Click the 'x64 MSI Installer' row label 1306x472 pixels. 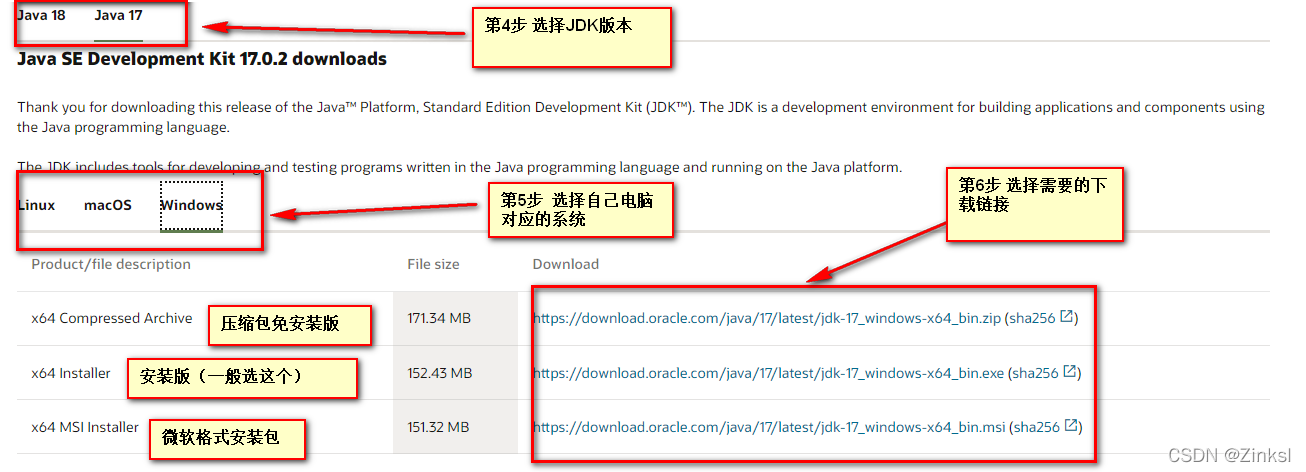pos(85,427)
